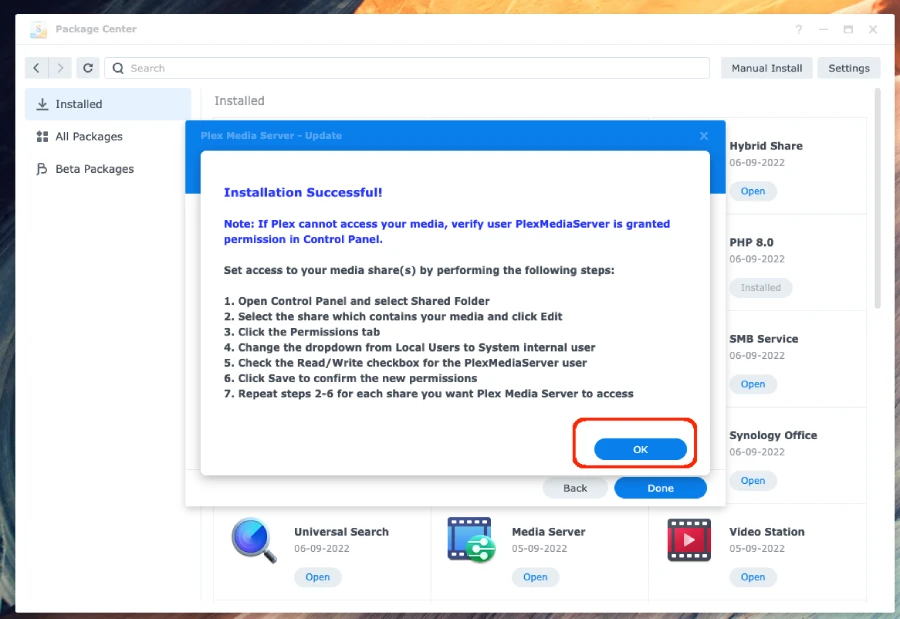The image size is (900, 619).
Task: Click the SMB Service package title
Action: pyautogui.click(x=763, y=339)
